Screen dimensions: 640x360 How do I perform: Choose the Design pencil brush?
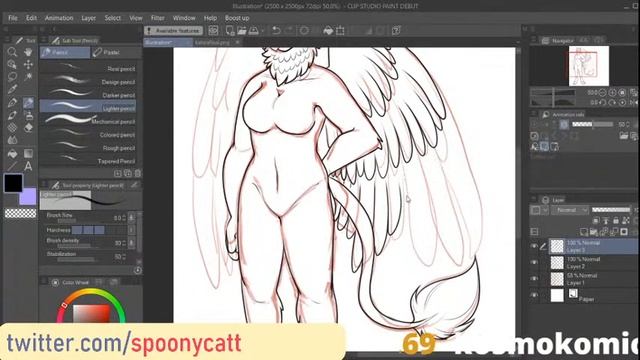click(x=88, y=81)
